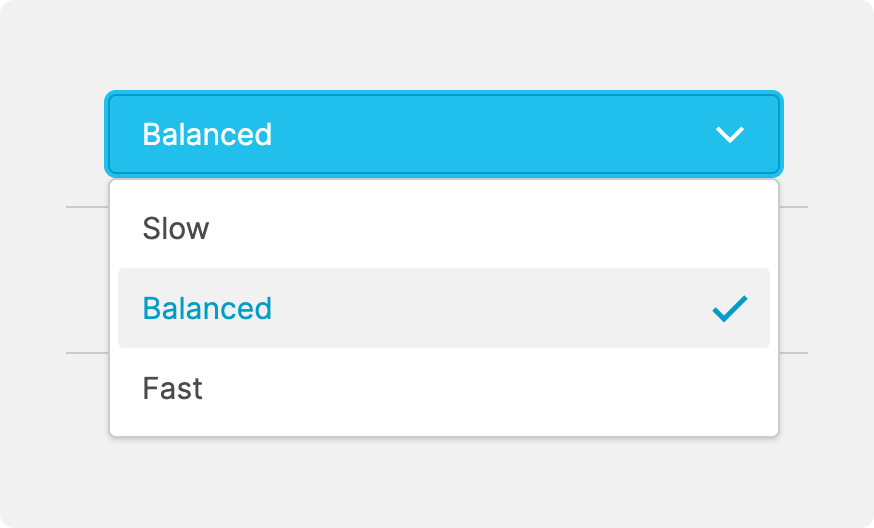Click the first item in options list
Screen dimensions: 874x528
coord(443,228)
